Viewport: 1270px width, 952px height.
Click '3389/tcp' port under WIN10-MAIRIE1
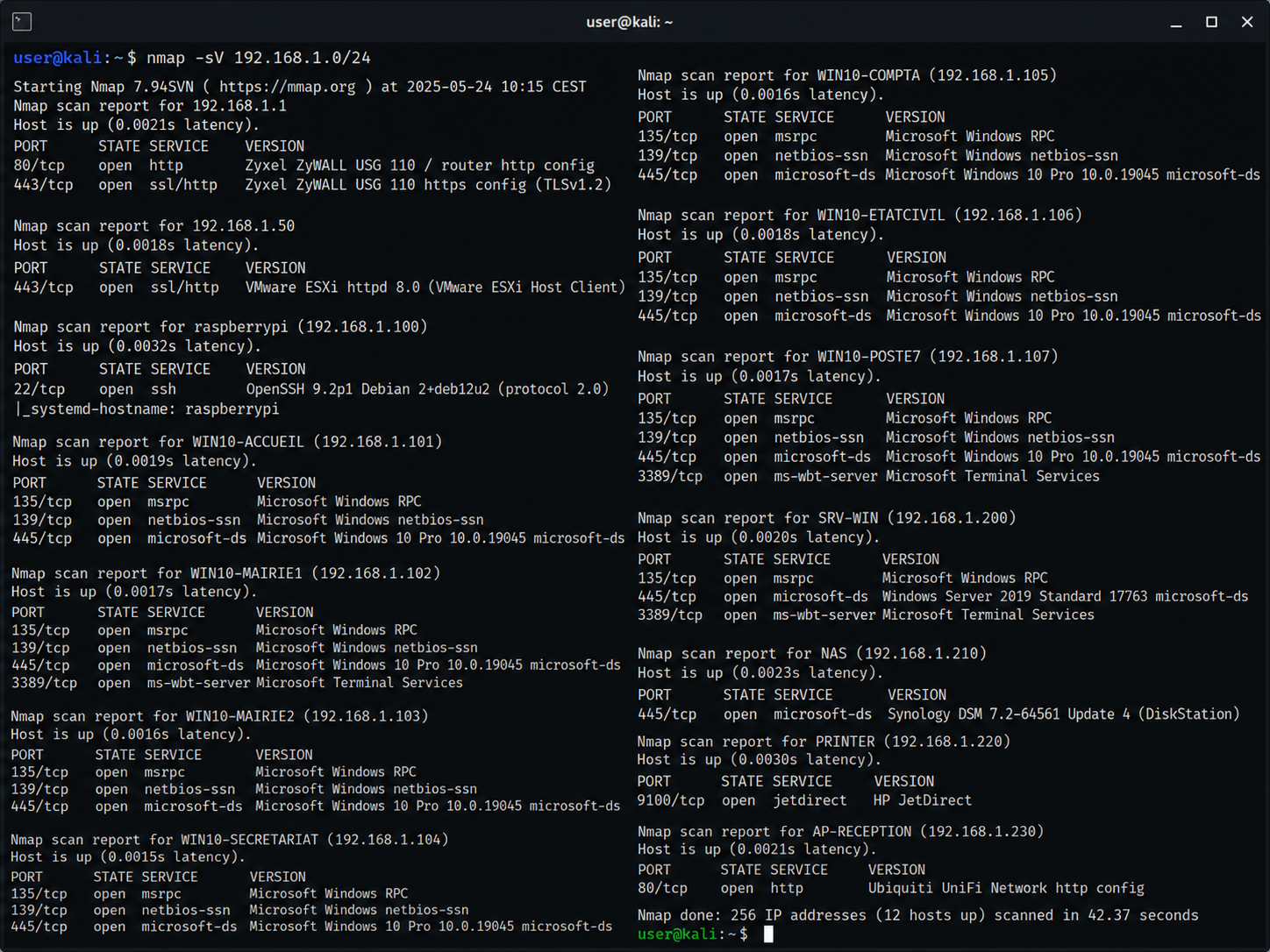[x=44, y=683]
